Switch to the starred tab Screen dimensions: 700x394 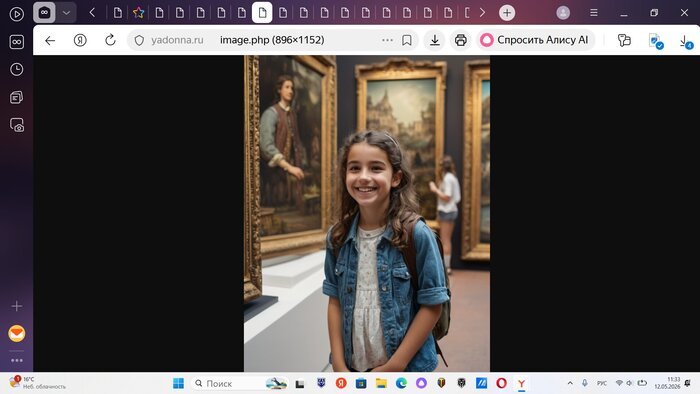[138, 12]
